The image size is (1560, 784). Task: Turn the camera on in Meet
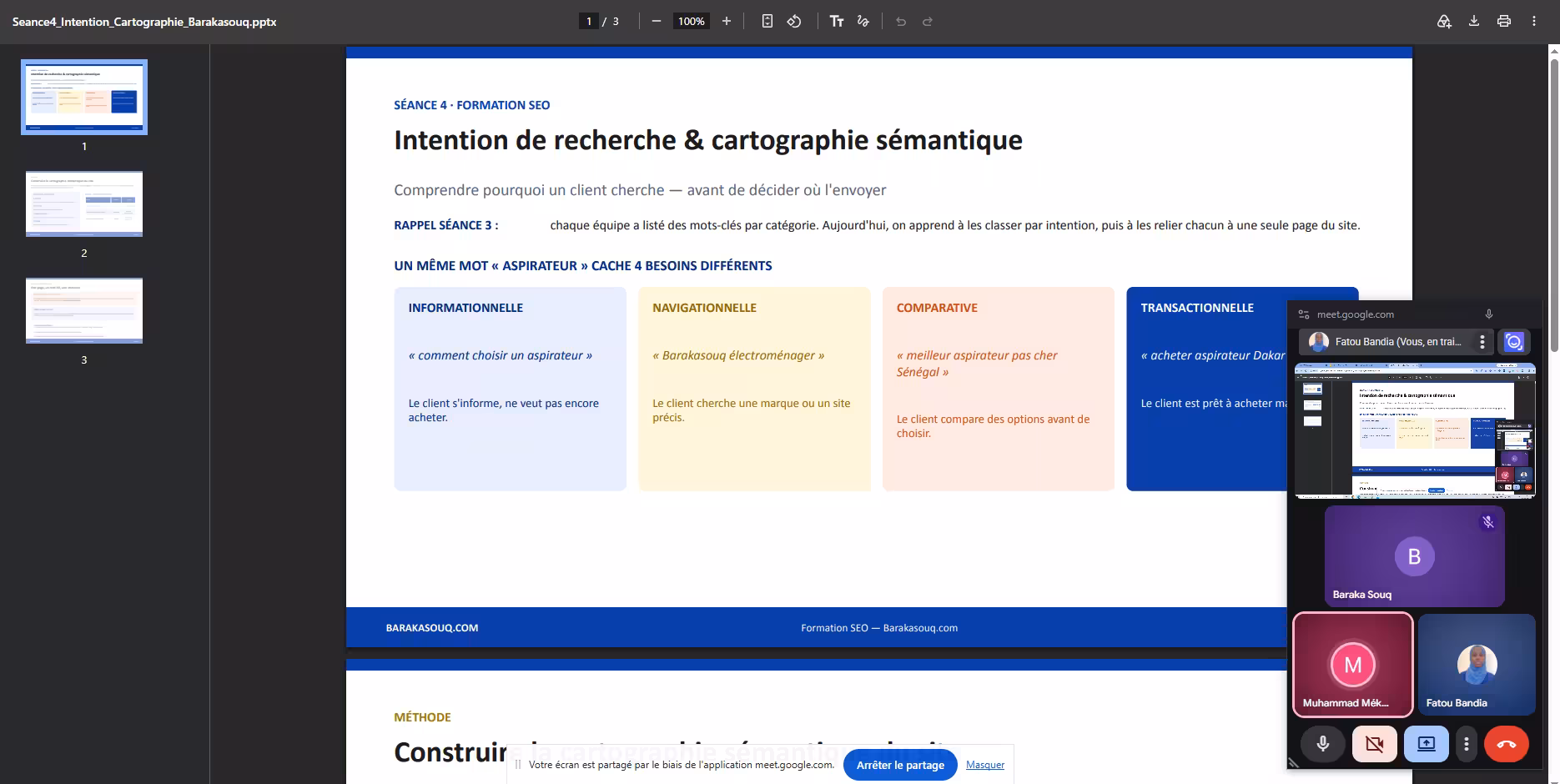[x=1375, y=744]
